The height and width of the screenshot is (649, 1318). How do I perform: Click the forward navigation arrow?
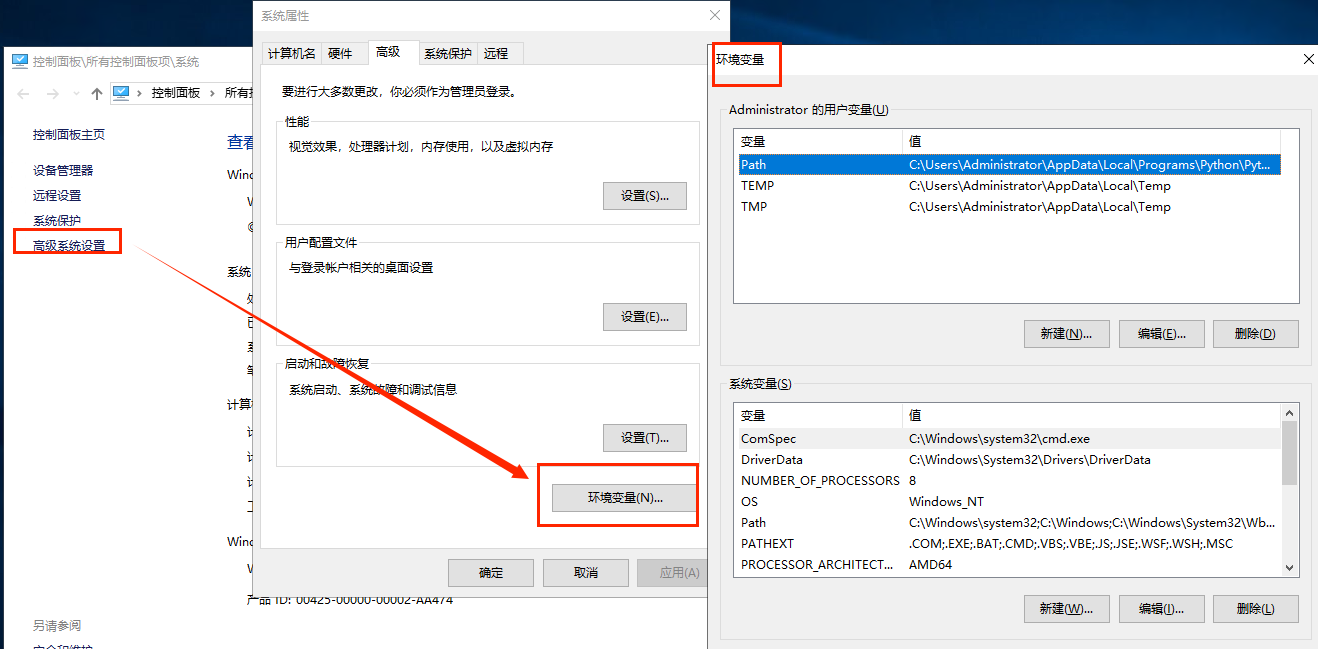(52, 93)
